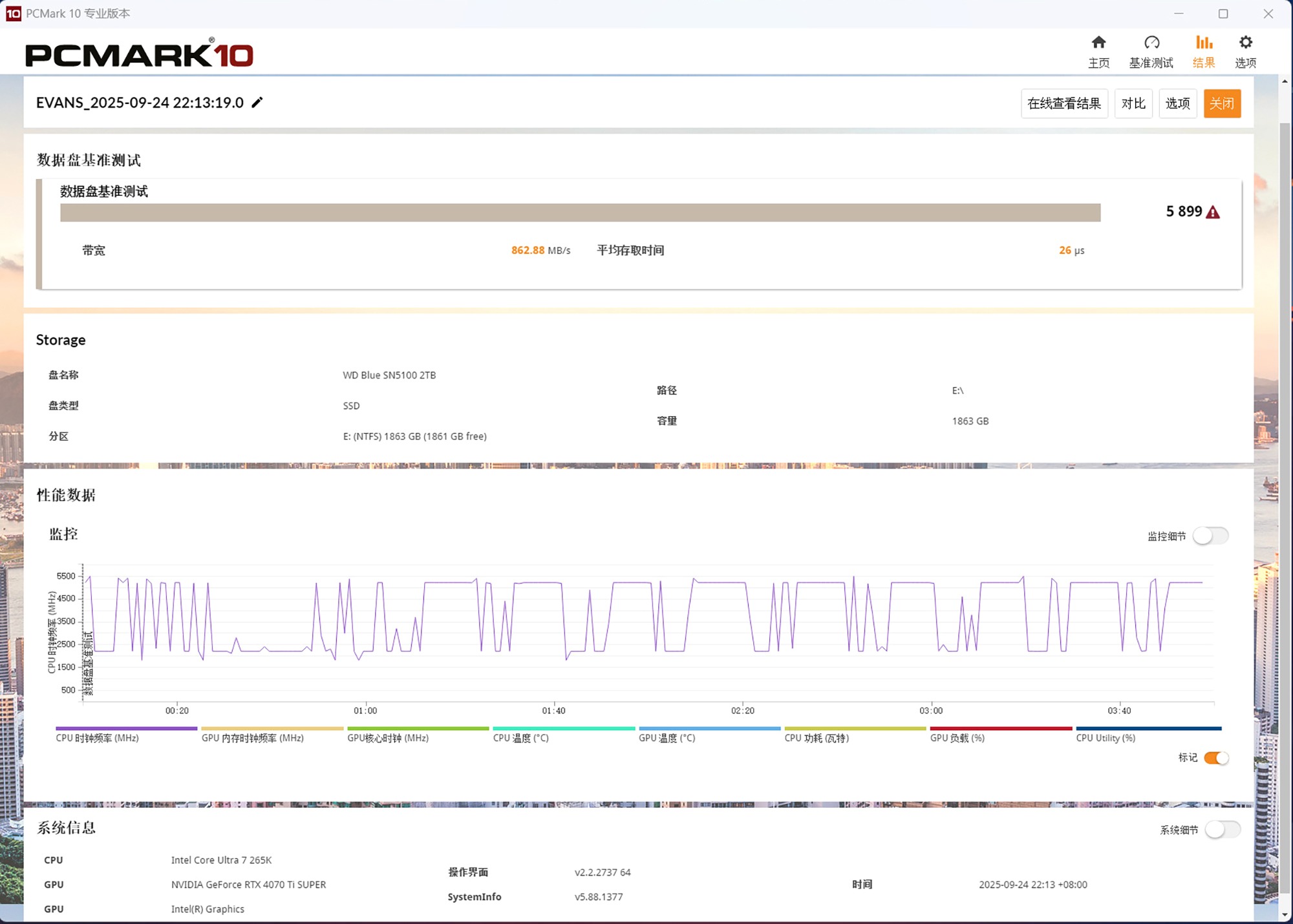Click the pencil icon to rename result

257,103
